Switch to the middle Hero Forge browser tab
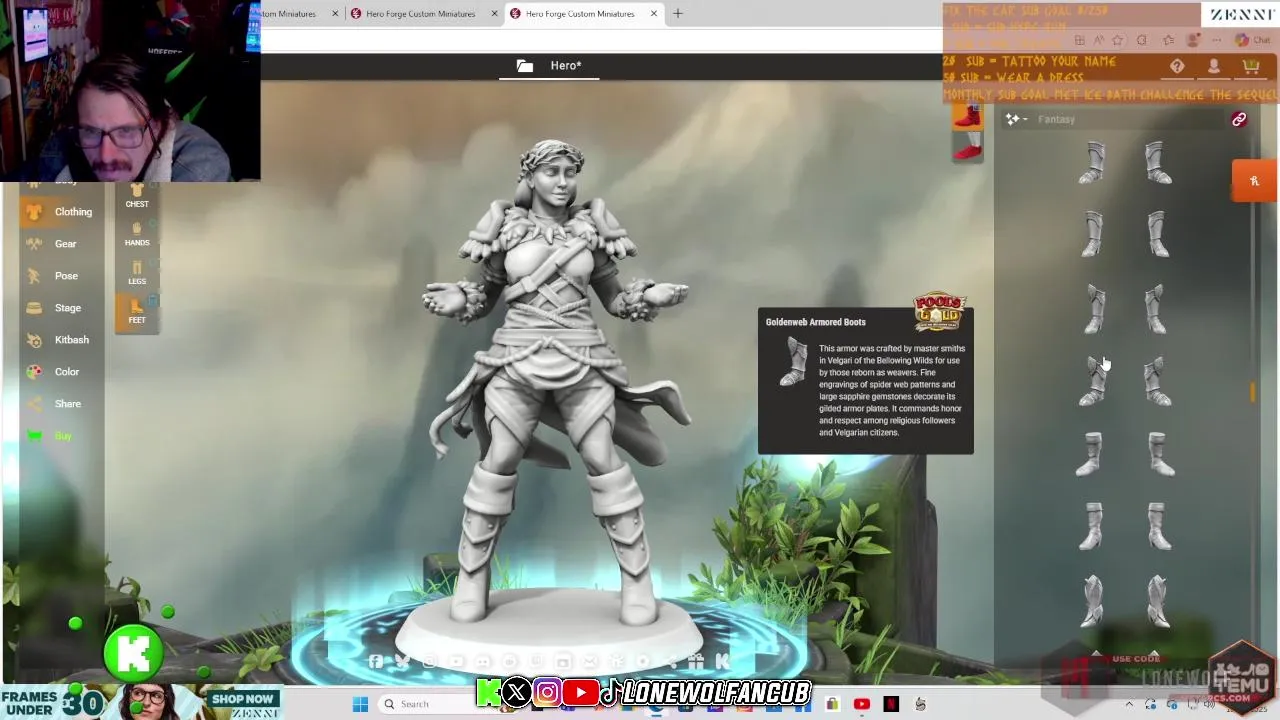Viewport: 1280px width, 720px height. 421,14
